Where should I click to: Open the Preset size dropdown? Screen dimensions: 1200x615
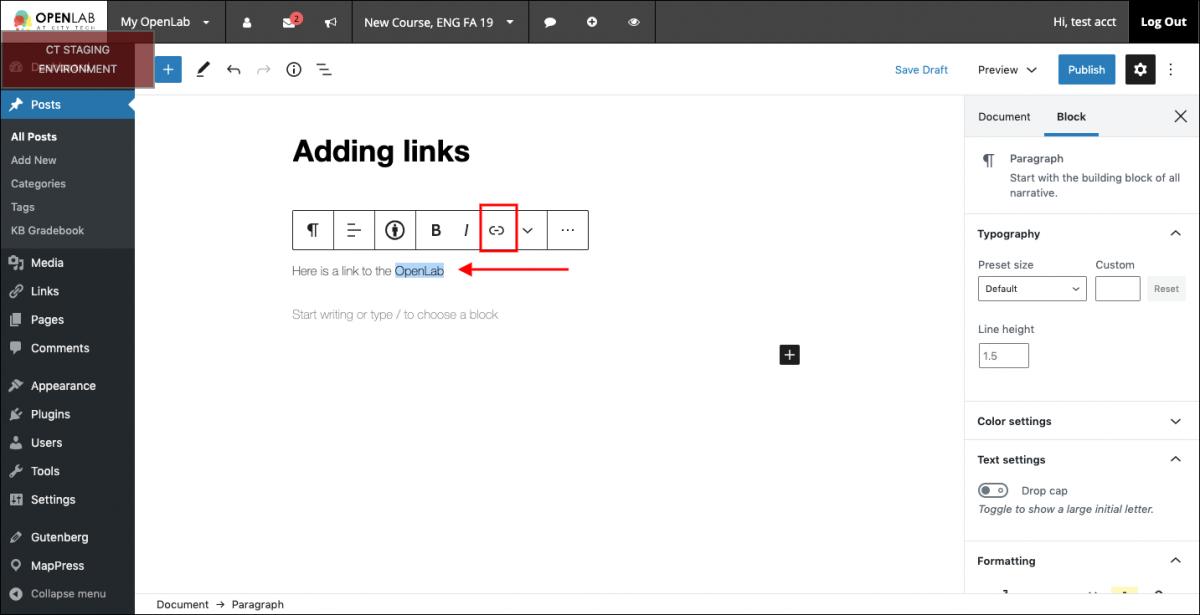[x=1032, y=288]
